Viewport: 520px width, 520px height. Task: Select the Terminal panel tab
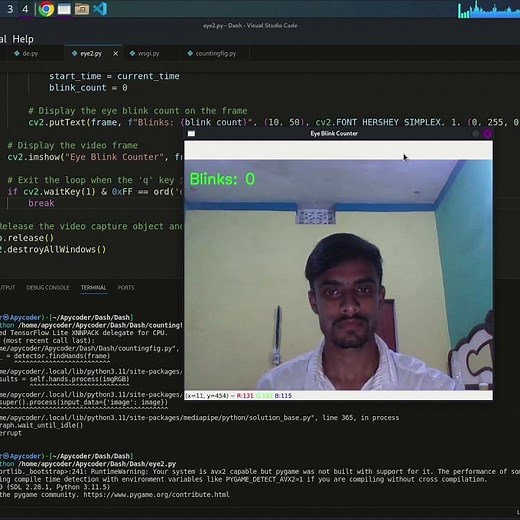tap(93, 287)
